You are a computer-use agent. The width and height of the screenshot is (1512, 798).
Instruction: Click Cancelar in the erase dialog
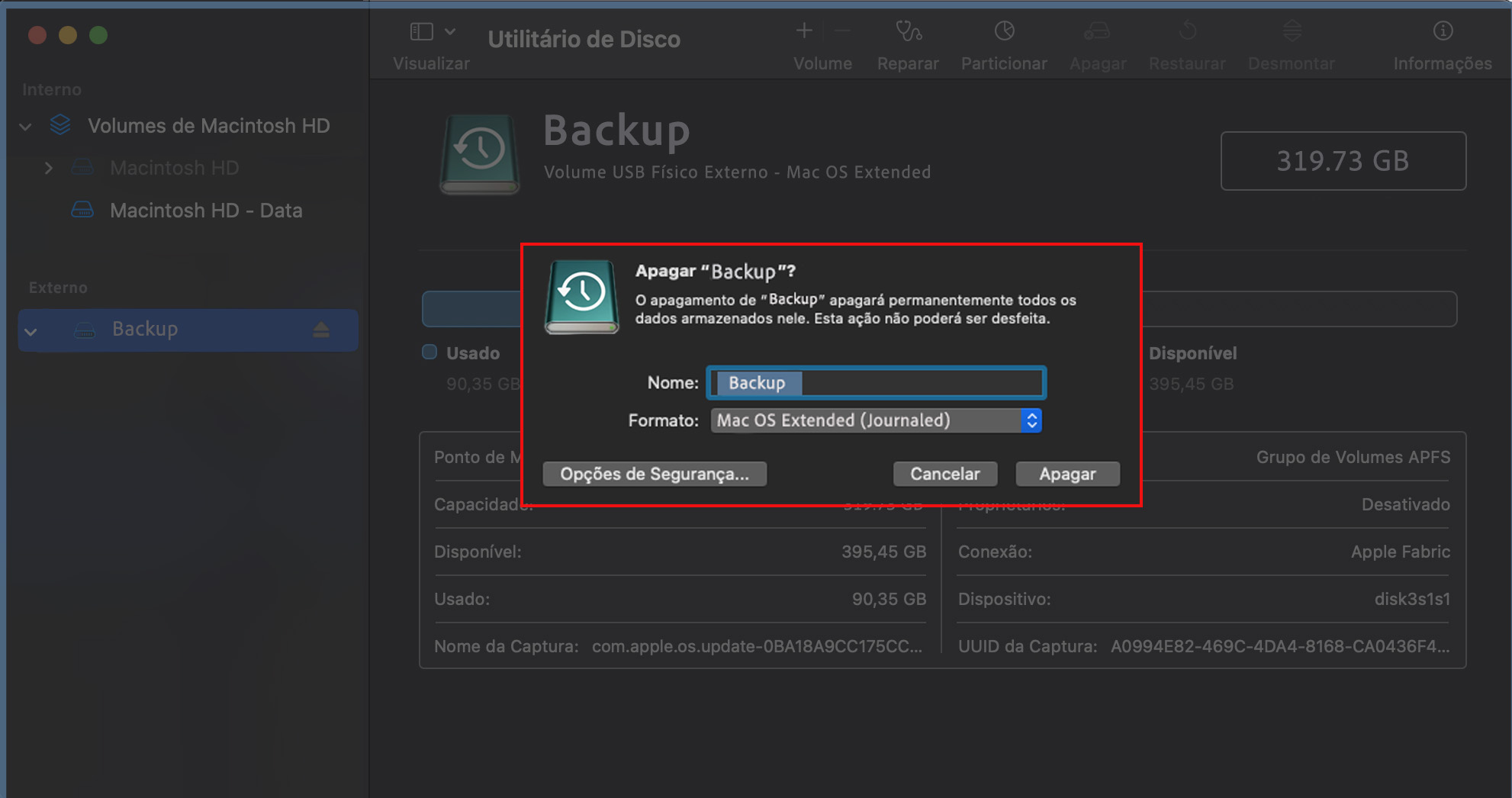click(945, 473)
